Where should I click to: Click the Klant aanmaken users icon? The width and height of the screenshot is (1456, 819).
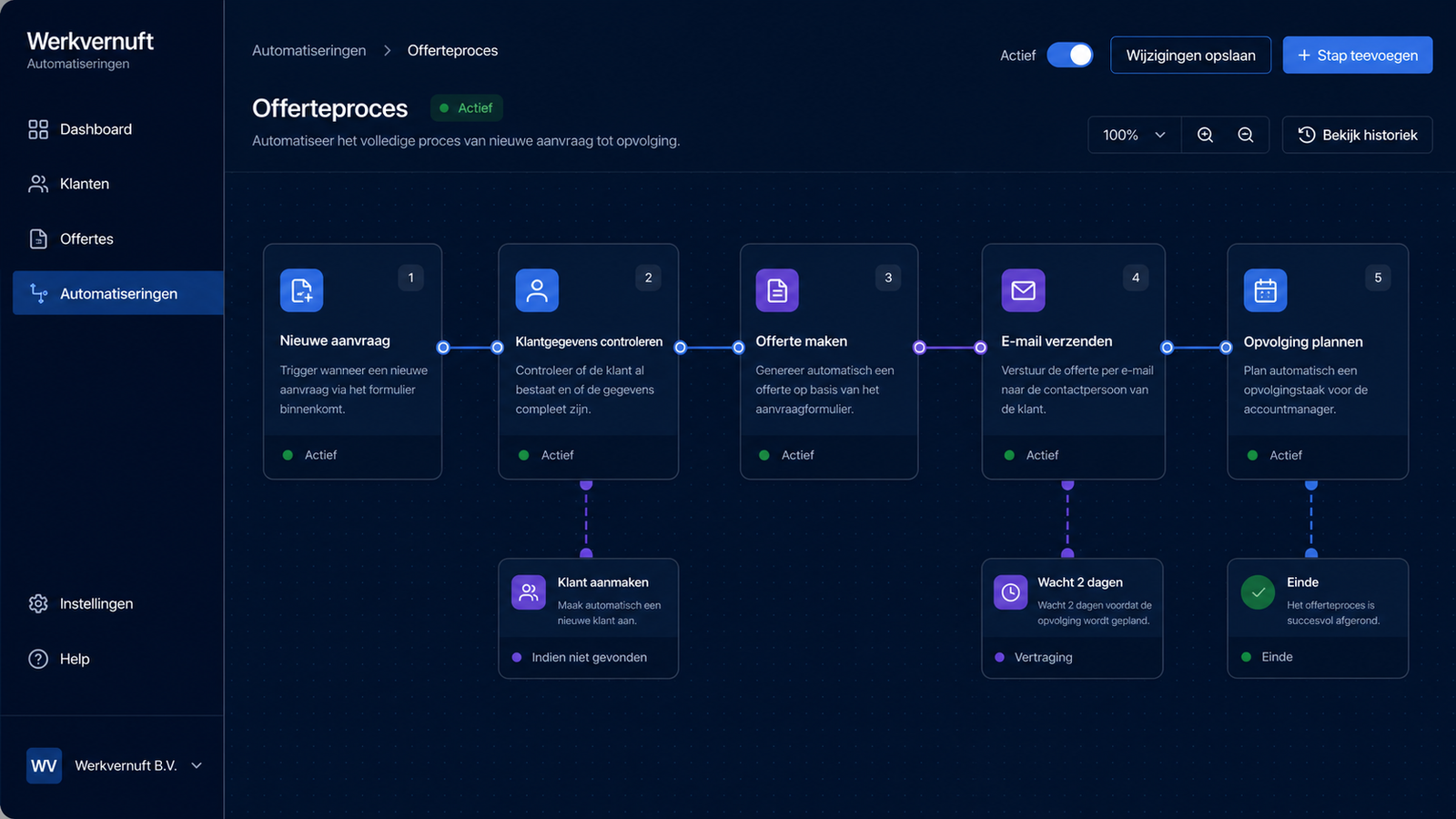coord(529,592)
